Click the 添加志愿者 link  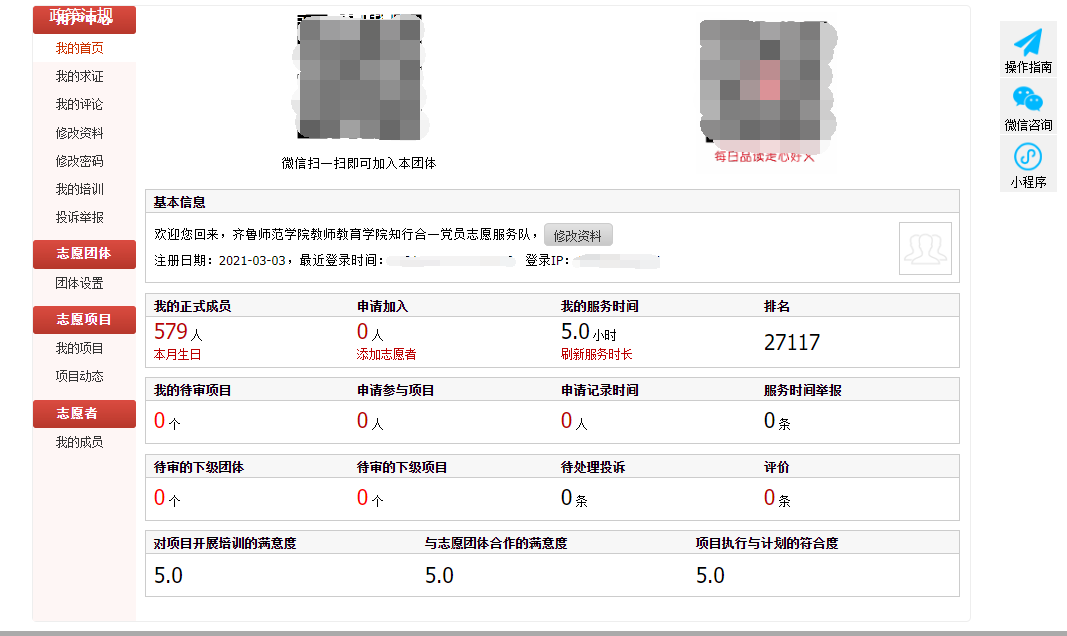[386, 354]
